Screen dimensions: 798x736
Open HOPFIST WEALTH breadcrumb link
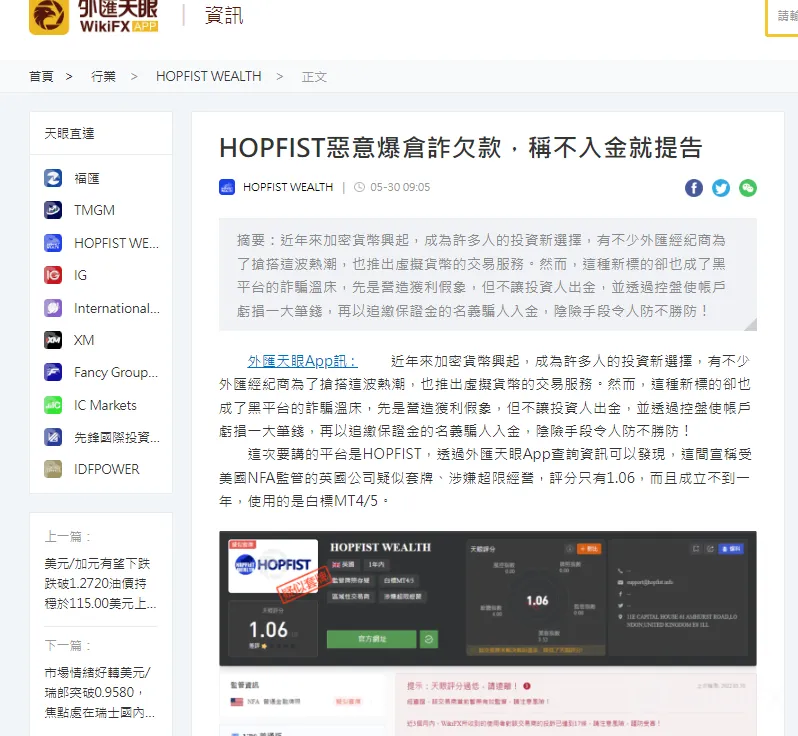tap(209, 76)
